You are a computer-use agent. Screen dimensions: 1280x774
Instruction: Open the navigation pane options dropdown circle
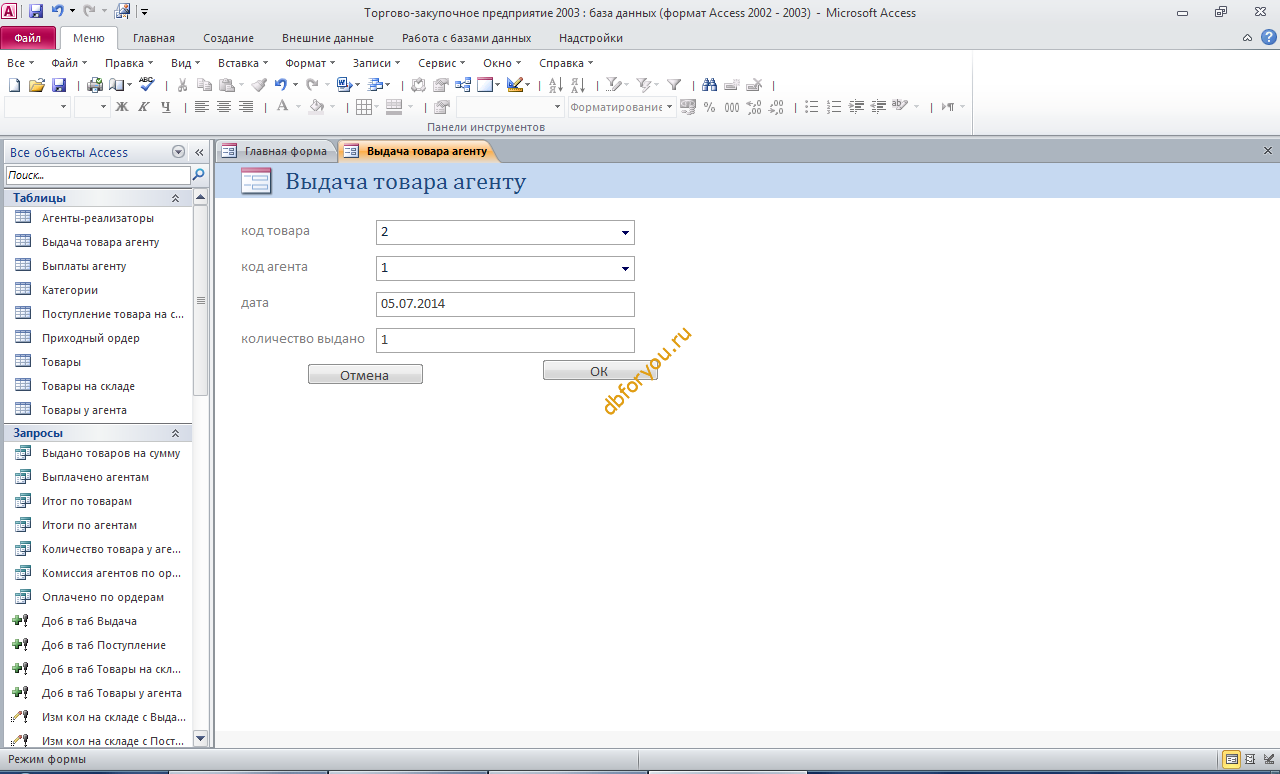point(179,152)
